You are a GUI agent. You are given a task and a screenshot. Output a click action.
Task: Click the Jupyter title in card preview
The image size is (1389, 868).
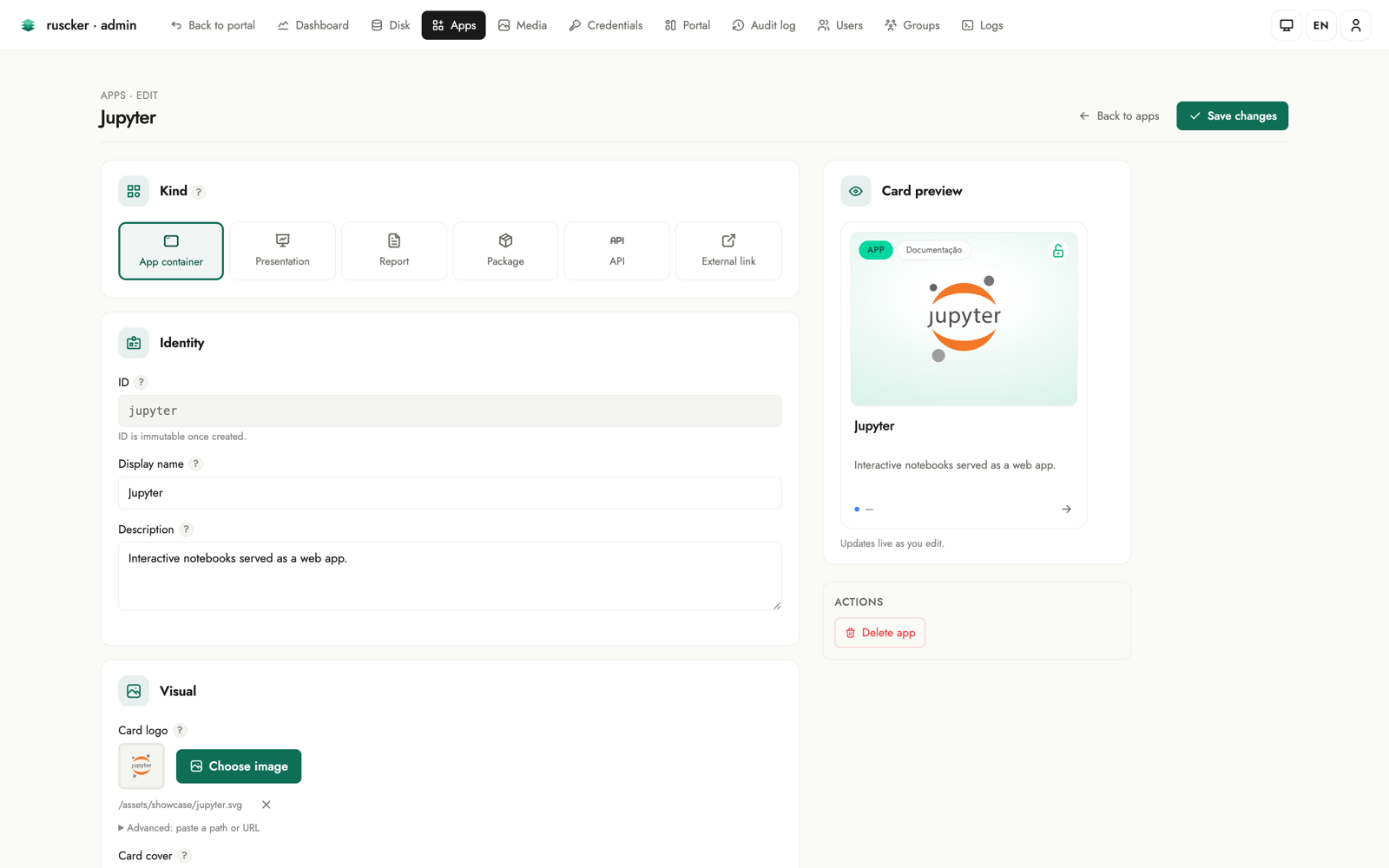pos(874,426)
